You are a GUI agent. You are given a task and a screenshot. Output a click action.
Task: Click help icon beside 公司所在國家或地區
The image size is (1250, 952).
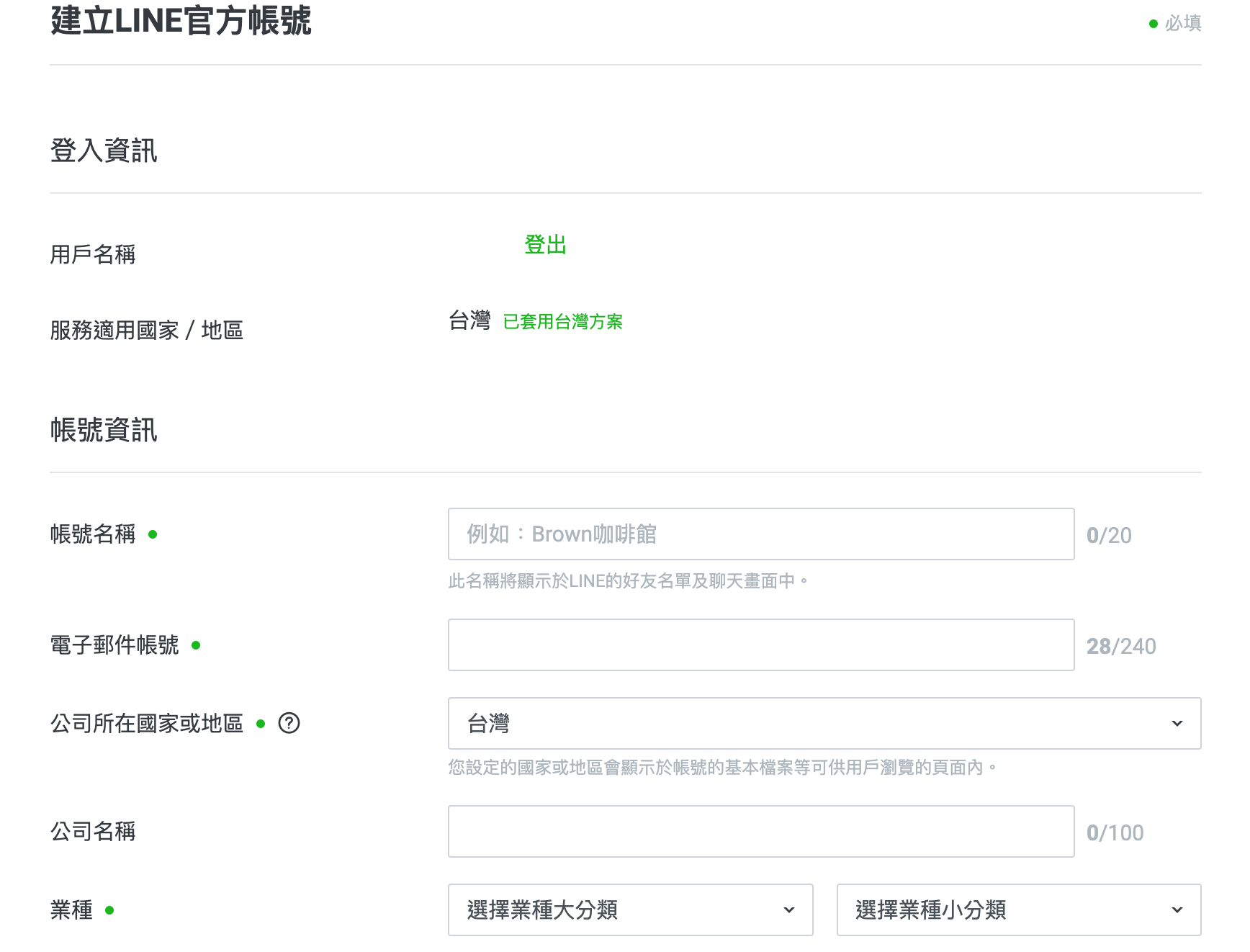click(x=289, y=723)
